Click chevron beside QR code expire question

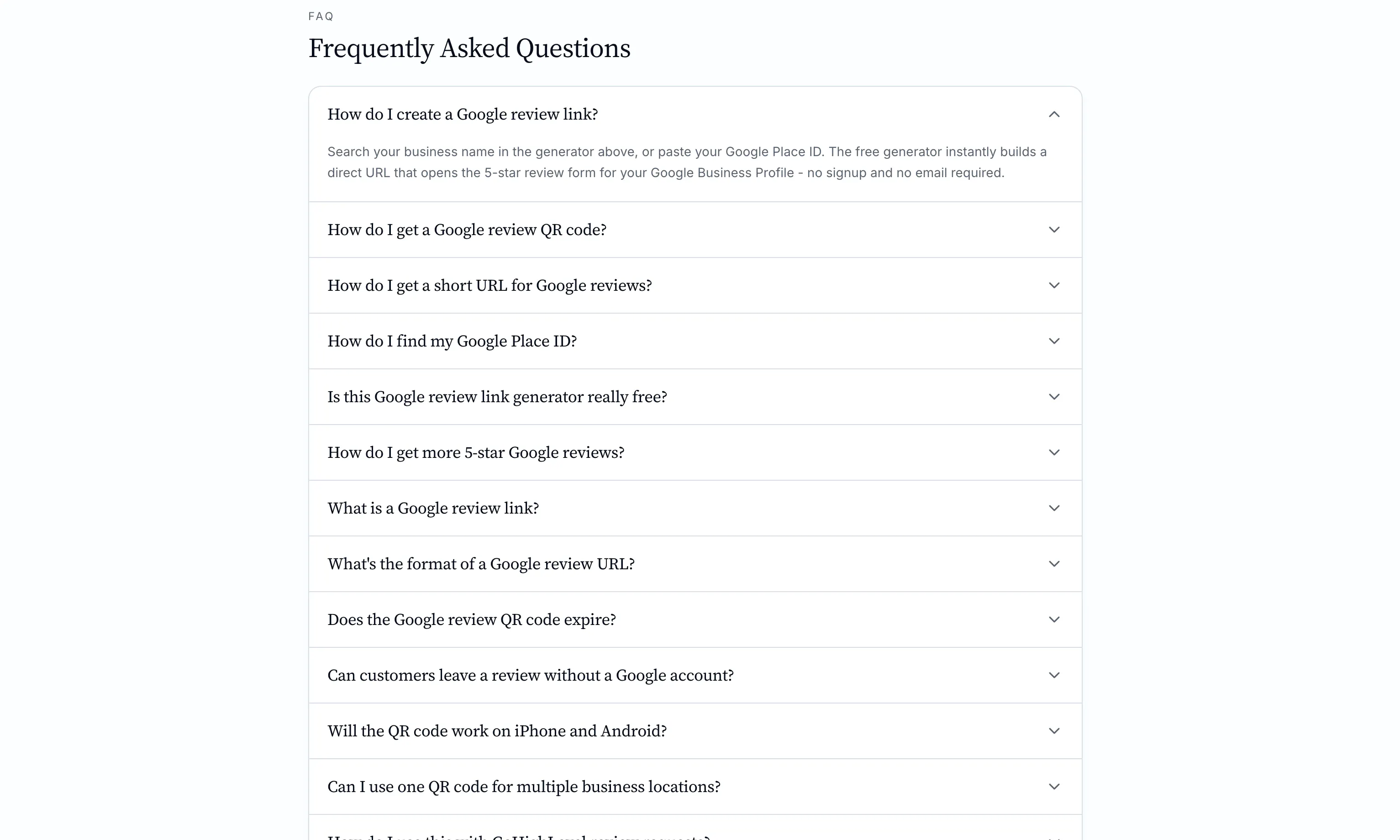1053,619
